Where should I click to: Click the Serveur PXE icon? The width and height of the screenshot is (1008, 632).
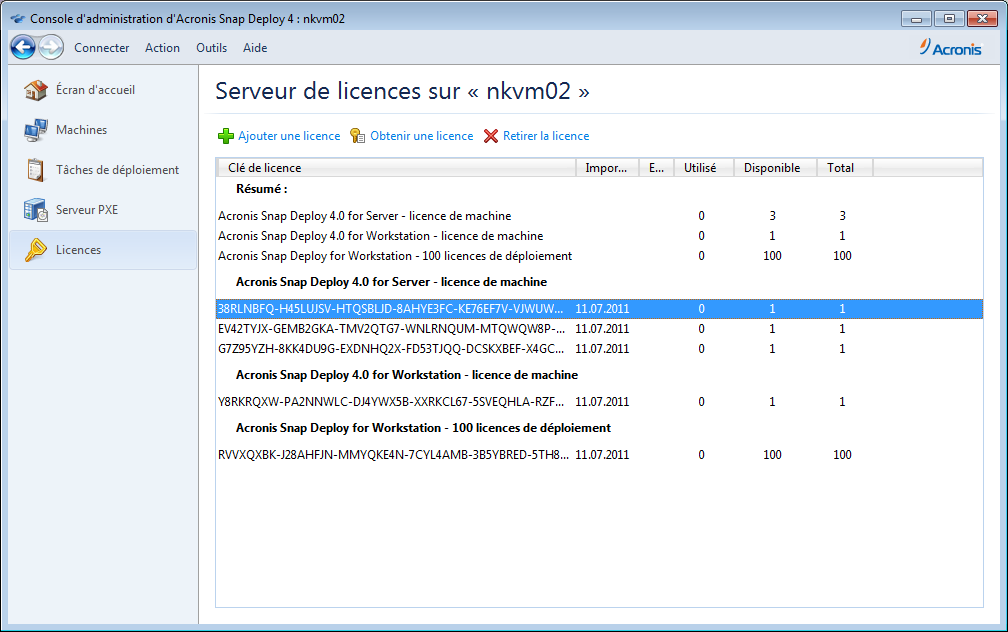coord(36,210)
